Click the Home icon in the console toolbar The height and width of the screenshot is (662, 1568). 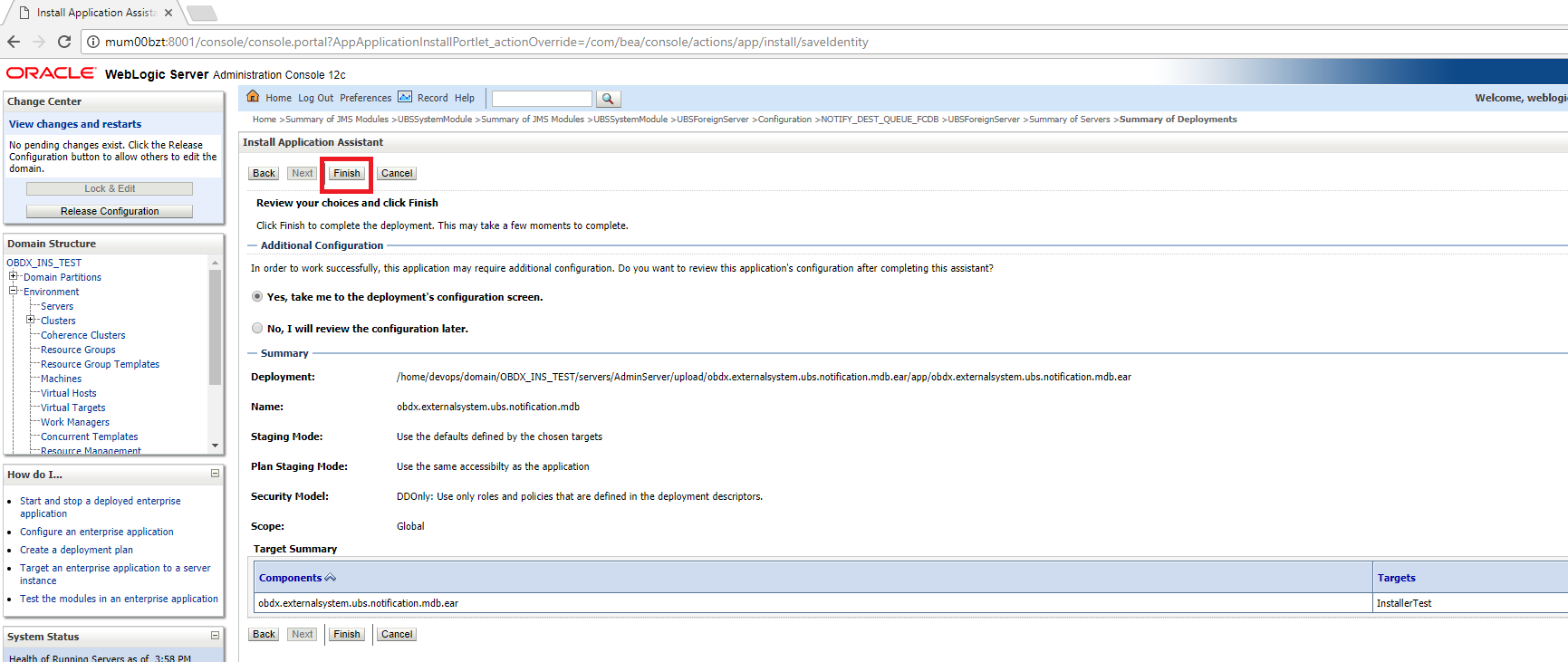(x=253, y=97)
